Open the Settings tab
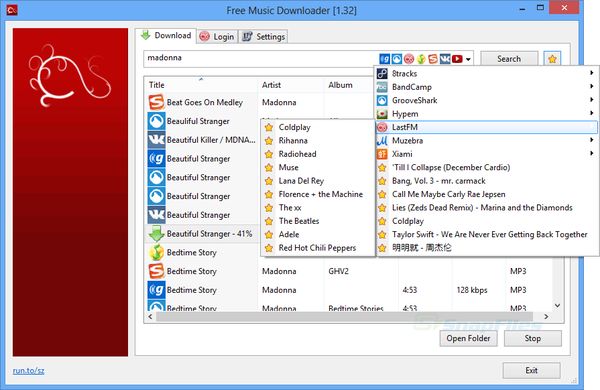 coord(264,37)
